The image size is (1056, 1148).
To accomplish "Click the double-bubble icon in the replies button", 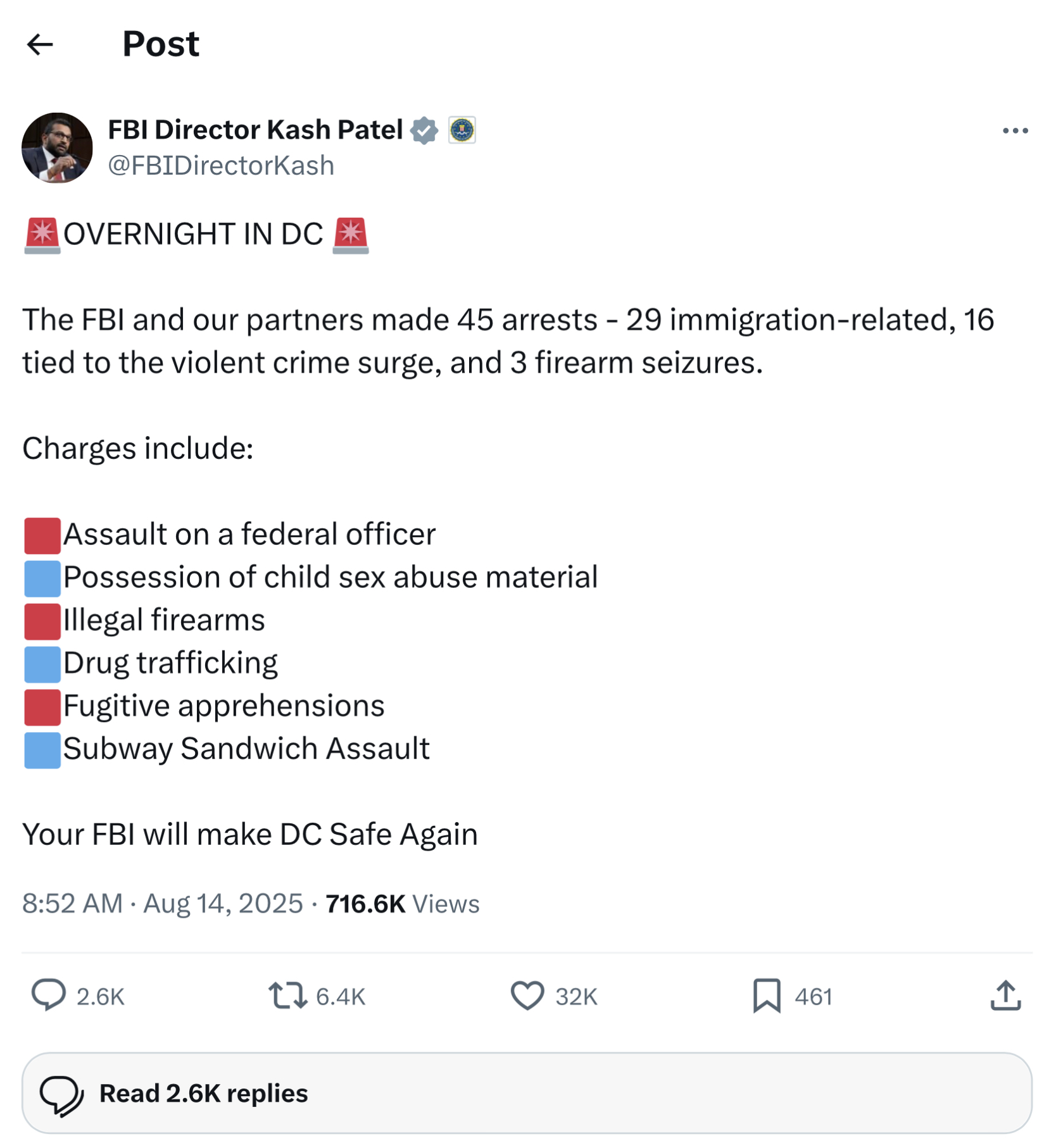I will (x=61, y=1094).
